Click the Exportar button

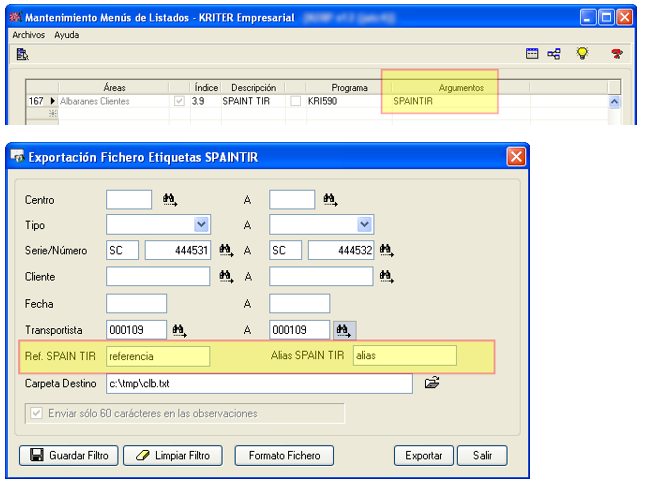pos(423,455)
